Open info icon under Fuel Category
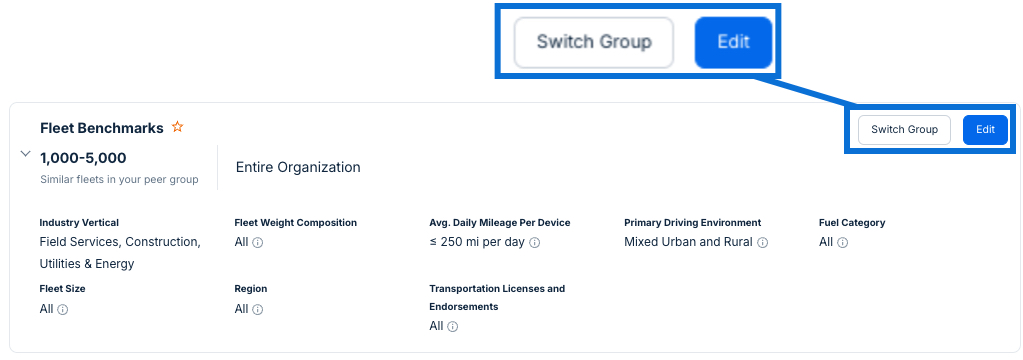Screen dimensions: 1023x360 click(842, 243)
